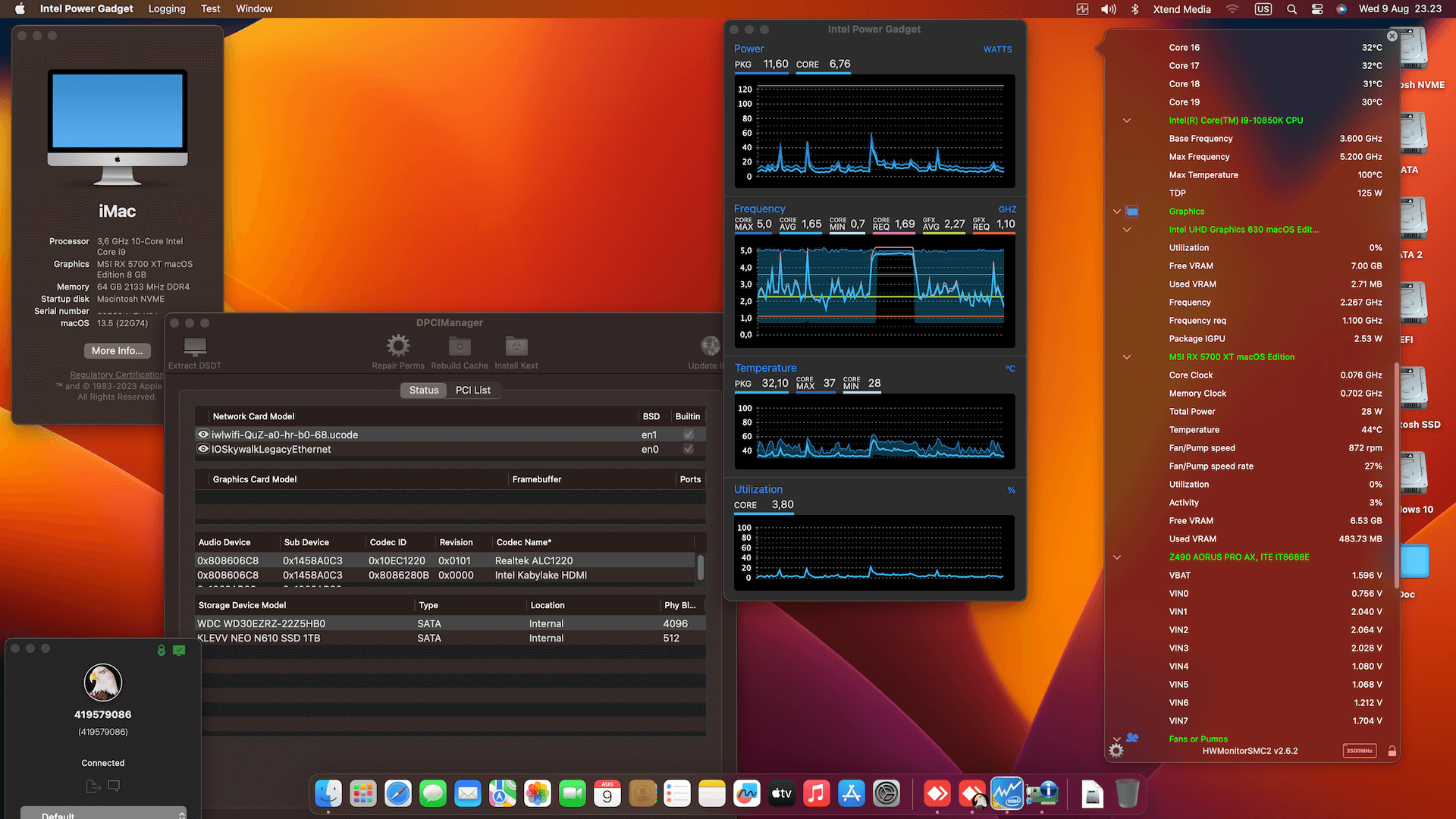1456x819 pixels.
Task: Click the volume icon in menu bar
Action: 1109,9
